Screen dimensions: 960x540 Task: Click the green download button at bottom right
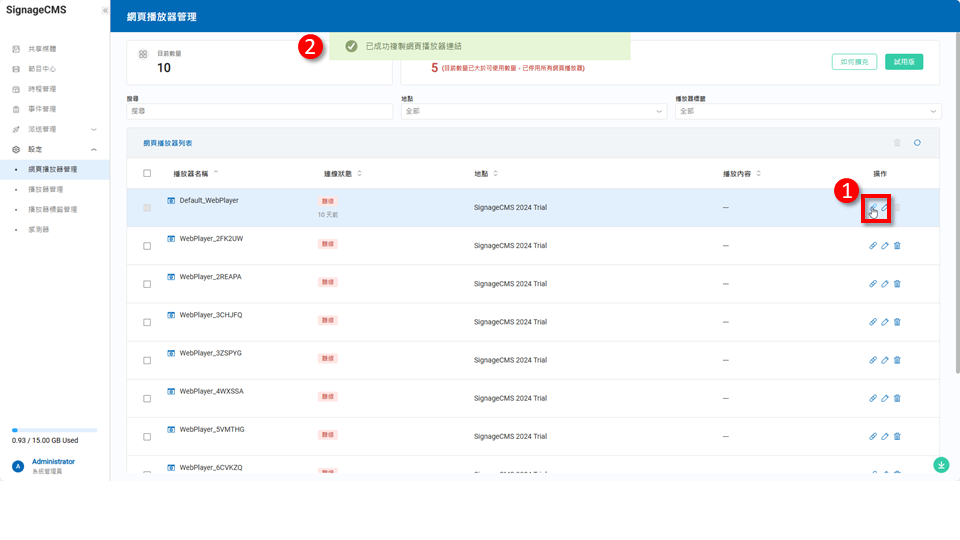(940, 465)
